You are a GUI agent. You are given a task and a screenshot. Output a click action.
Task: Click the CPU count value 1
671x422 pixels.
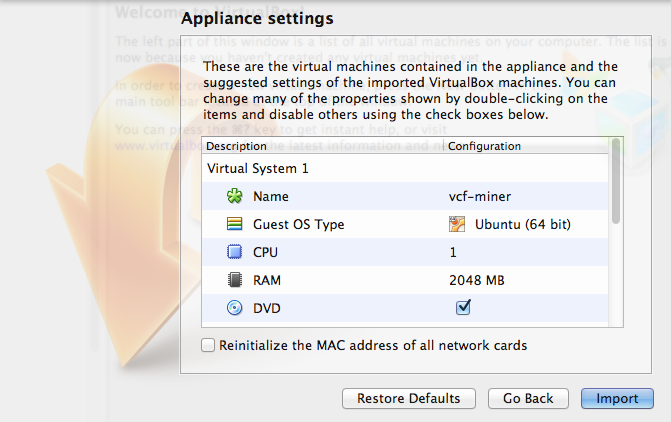453,253
